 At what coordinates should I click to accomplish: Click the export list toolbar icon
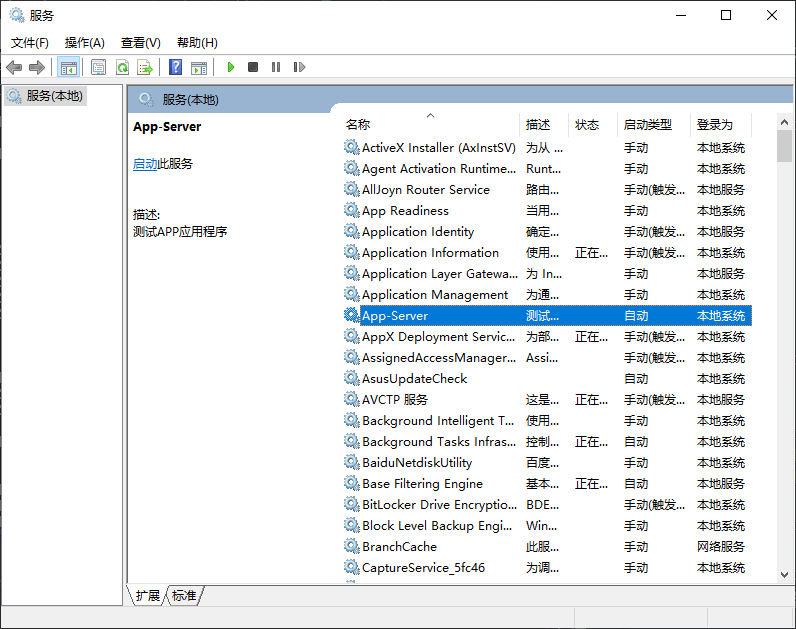tap(145, 67)
